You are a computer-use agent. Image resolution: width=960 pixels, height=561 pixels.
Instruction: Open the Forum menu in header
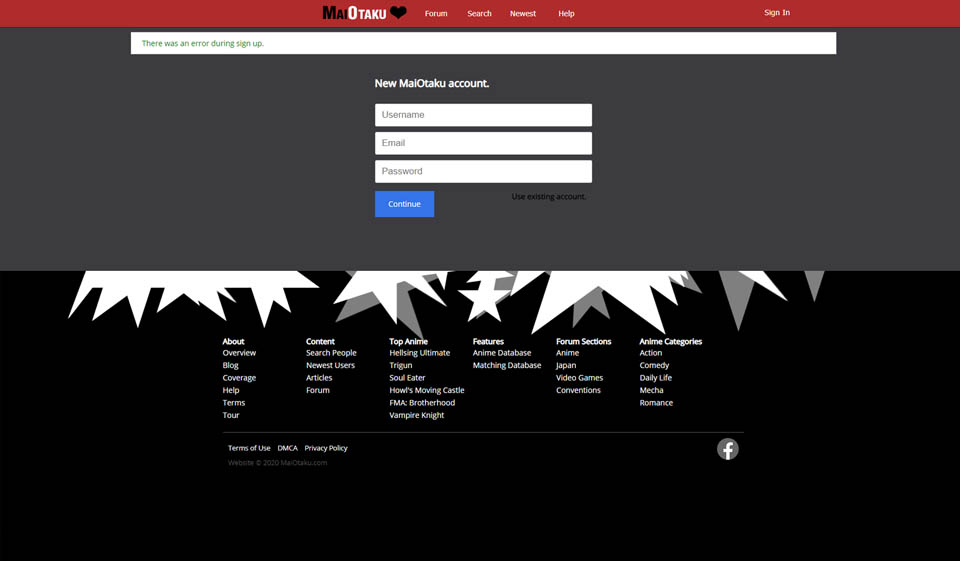pyautogui.click(x=436, y=14)
